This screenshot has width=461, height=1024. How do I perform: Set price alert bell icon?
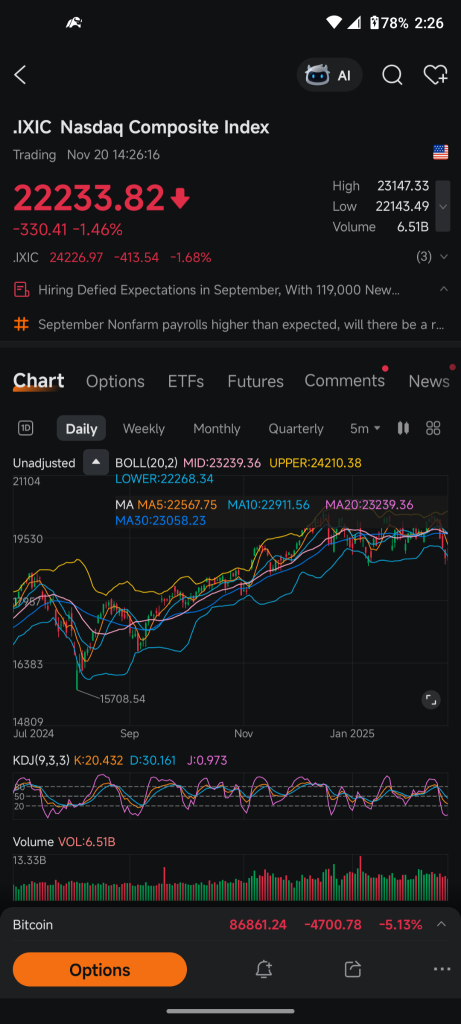263,969
